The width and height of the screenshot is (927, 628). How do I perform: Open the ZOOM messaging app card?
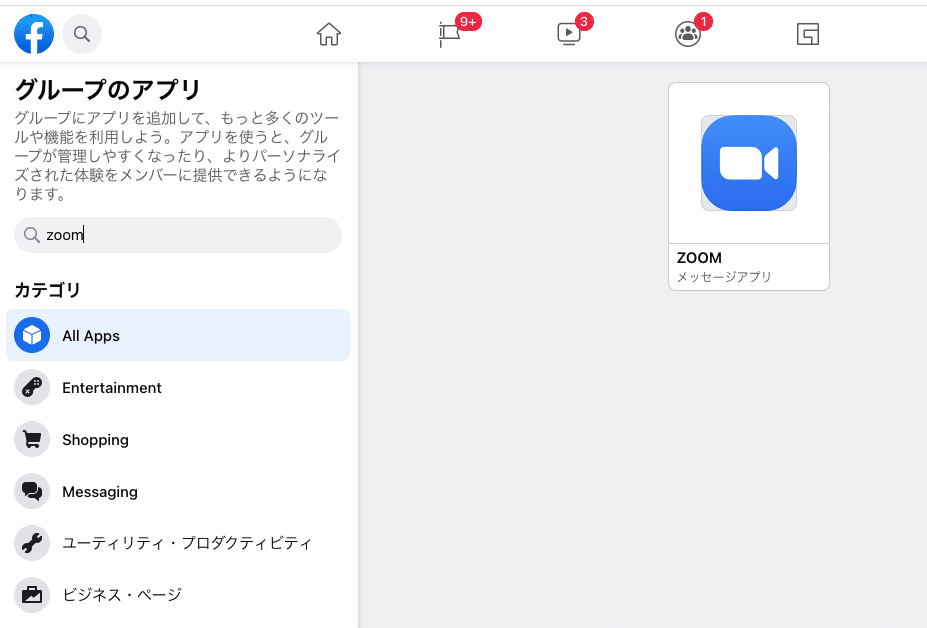click(748, 185)
